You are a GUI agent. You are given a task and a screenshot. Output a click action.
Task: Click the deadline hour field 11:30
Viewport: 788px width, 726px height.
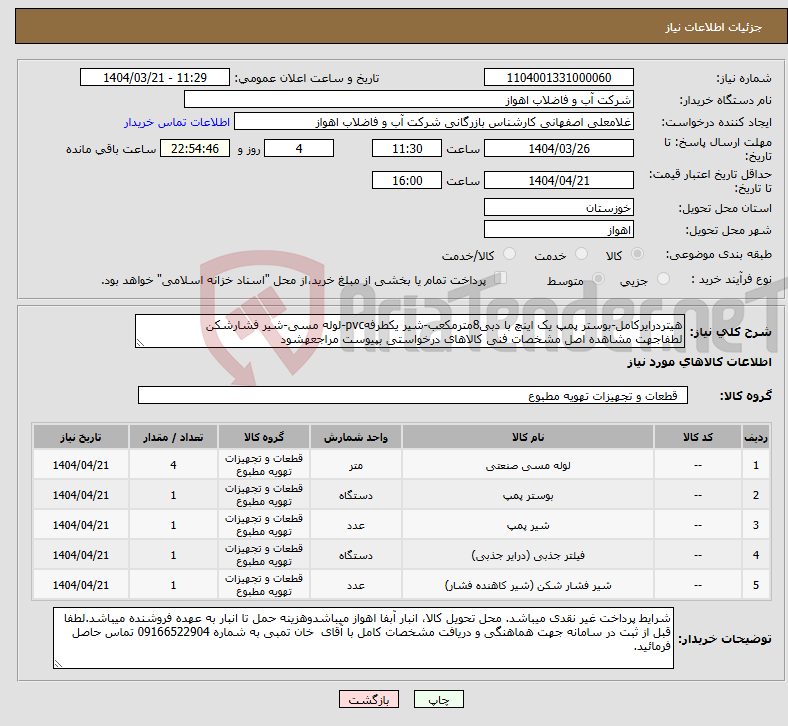pyautogui.click(x=407, y=149)
